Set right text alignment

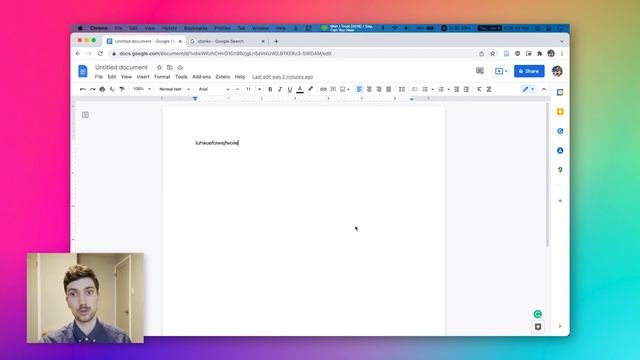click(379, 89)
